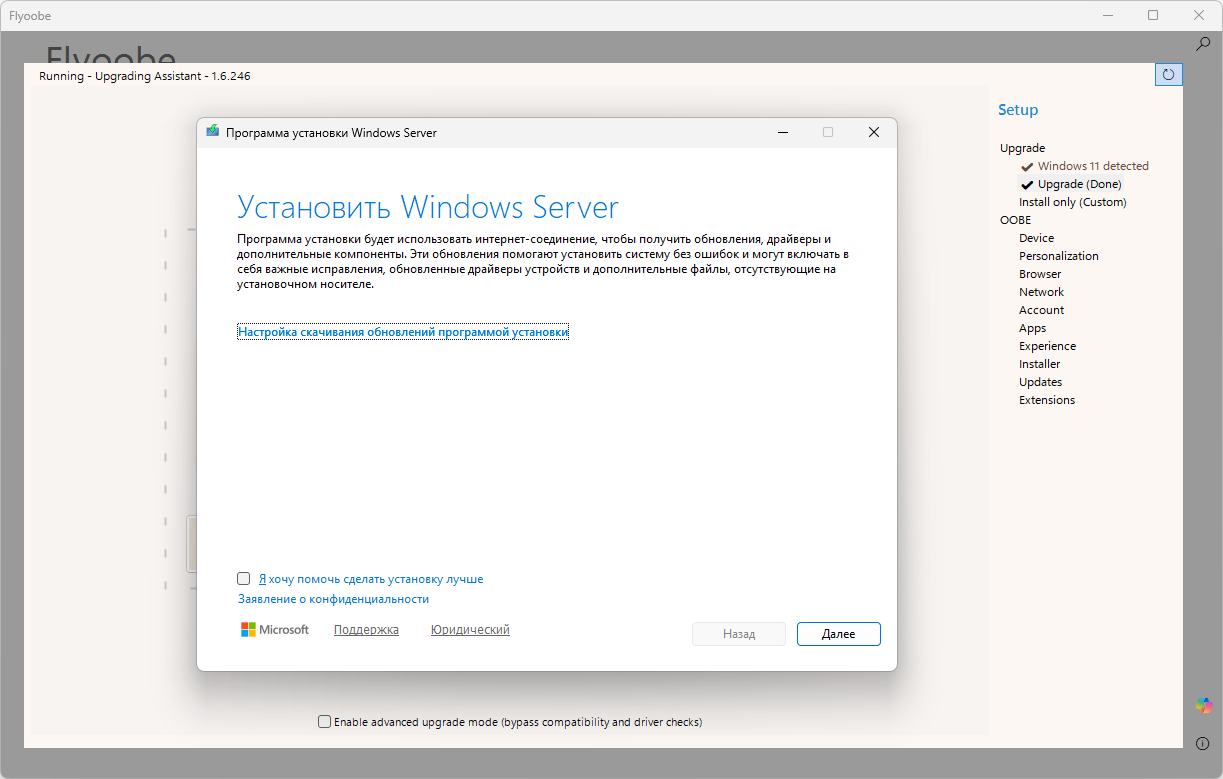Open the Browser section
This screenshot has width=1223, height=779.
[1040, 274]
